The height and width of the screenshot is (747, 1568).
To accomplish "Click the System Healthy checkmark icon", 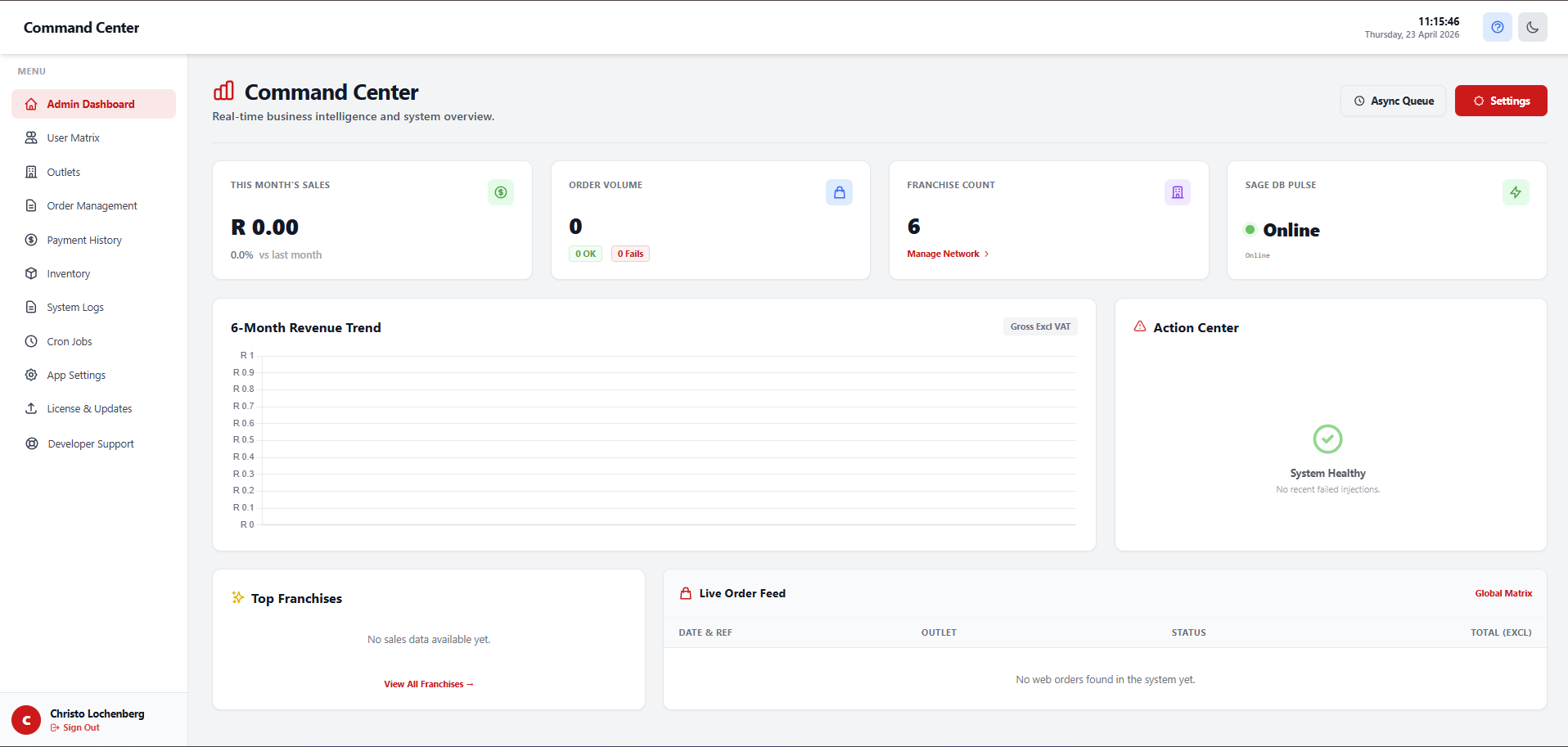I will tap(1327, 439).
